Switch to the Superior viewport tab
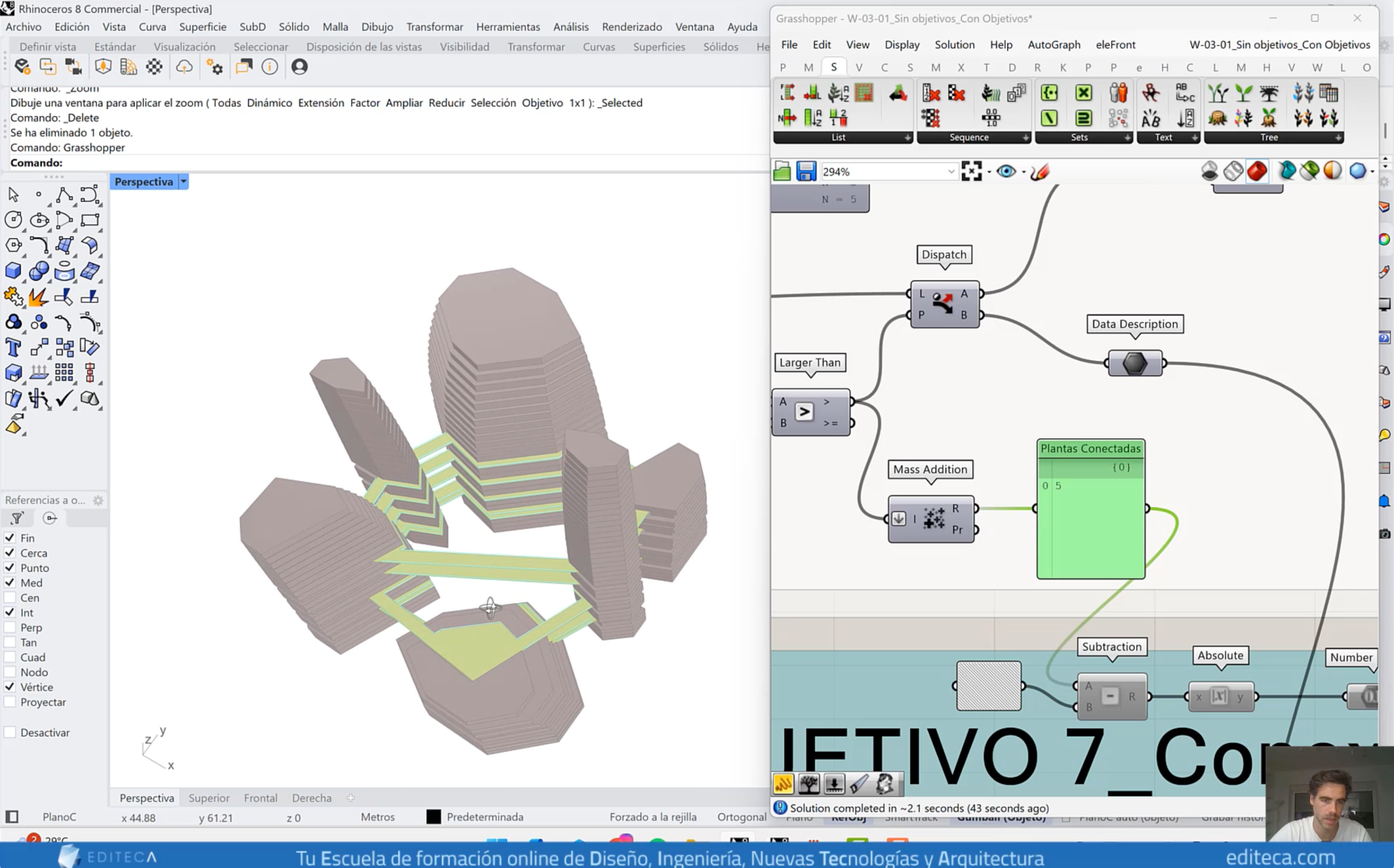This screenshot has width=1394, height=868. point(209,797)
